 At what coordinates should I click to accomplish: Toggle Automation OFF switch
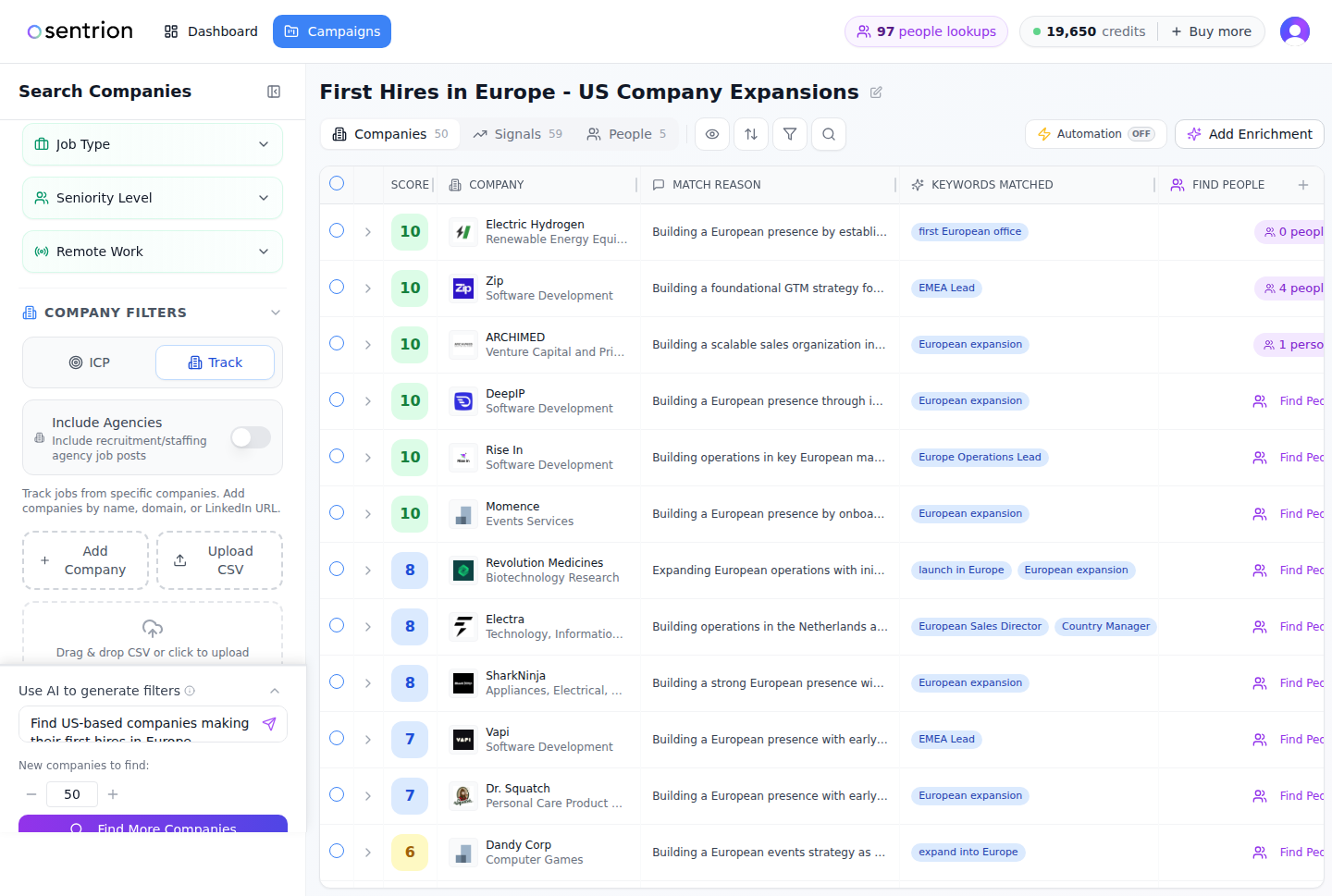coord(1141,134)
